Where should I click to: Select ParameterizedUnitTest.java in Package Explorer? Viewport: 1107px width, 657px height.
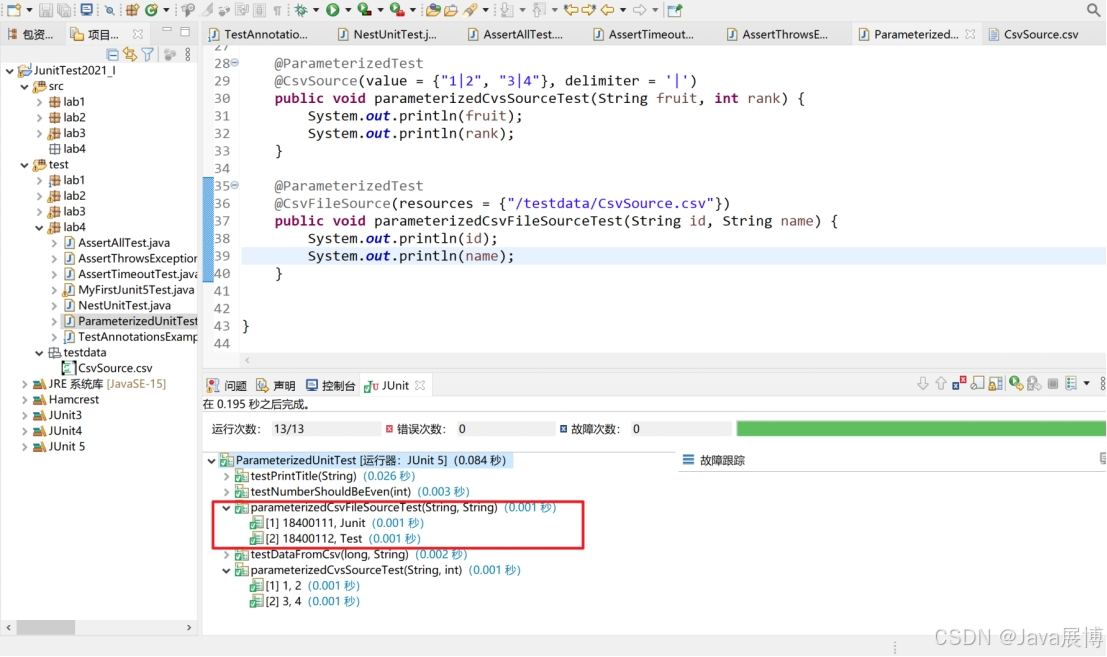pyautogui.click(x=131, y=321)
